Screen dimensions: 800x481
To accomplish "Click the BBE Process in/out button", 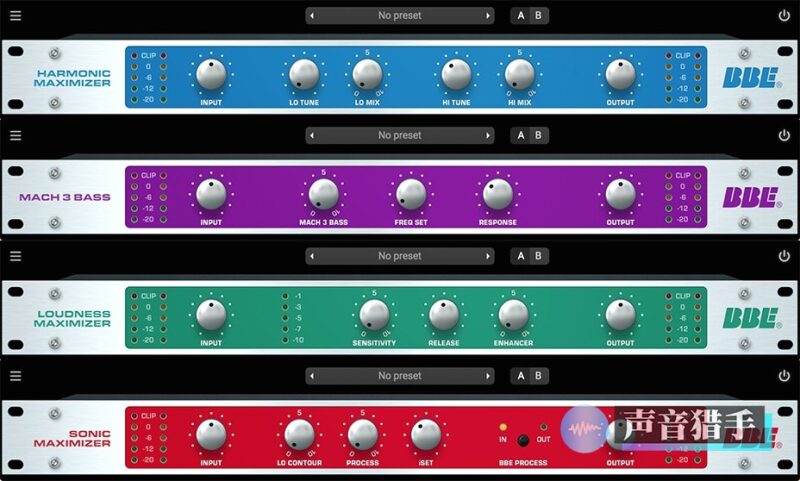I will 522,439.
